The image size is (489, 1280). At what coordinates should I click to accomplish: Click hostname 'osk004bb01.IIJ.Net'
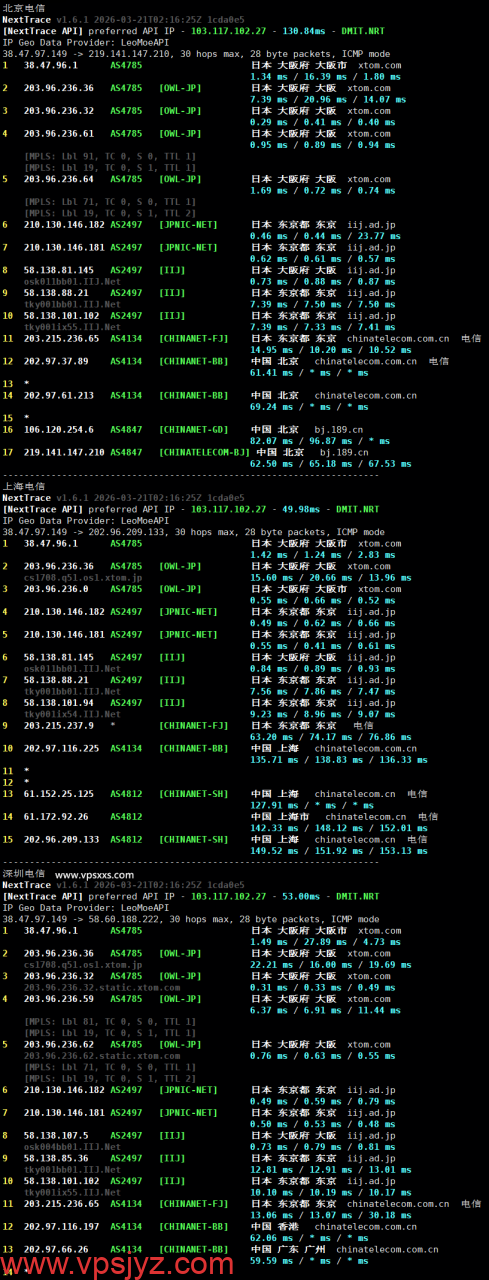[71, 1146]
